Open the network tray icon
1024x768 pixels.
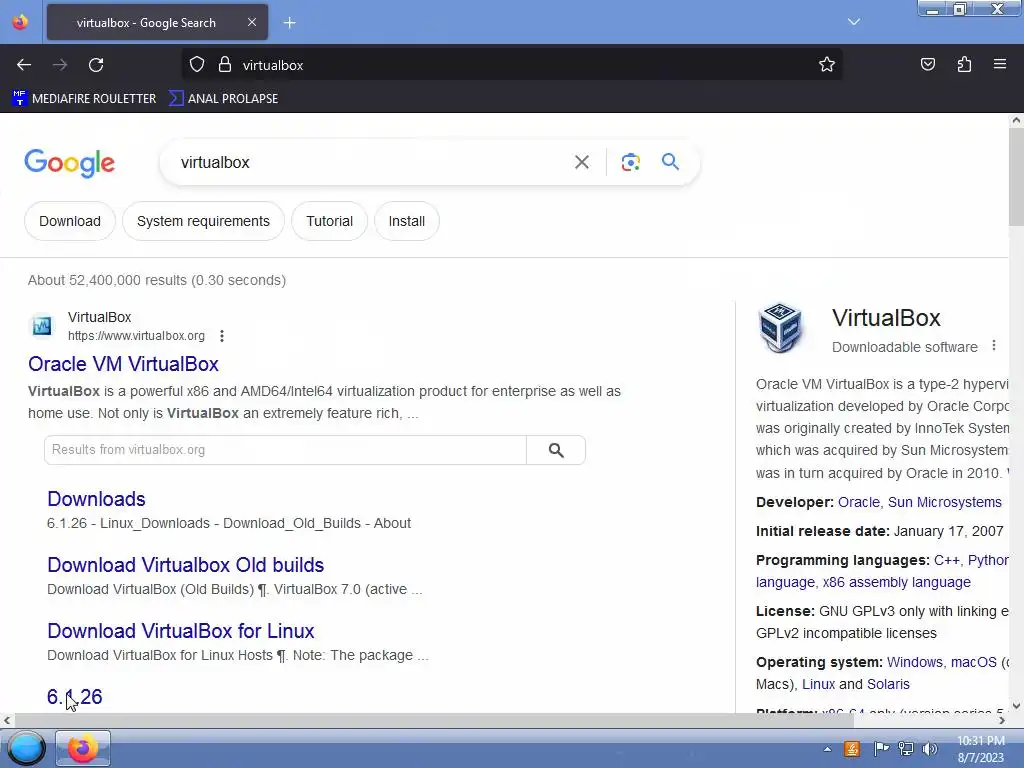[x=905, y=749]
